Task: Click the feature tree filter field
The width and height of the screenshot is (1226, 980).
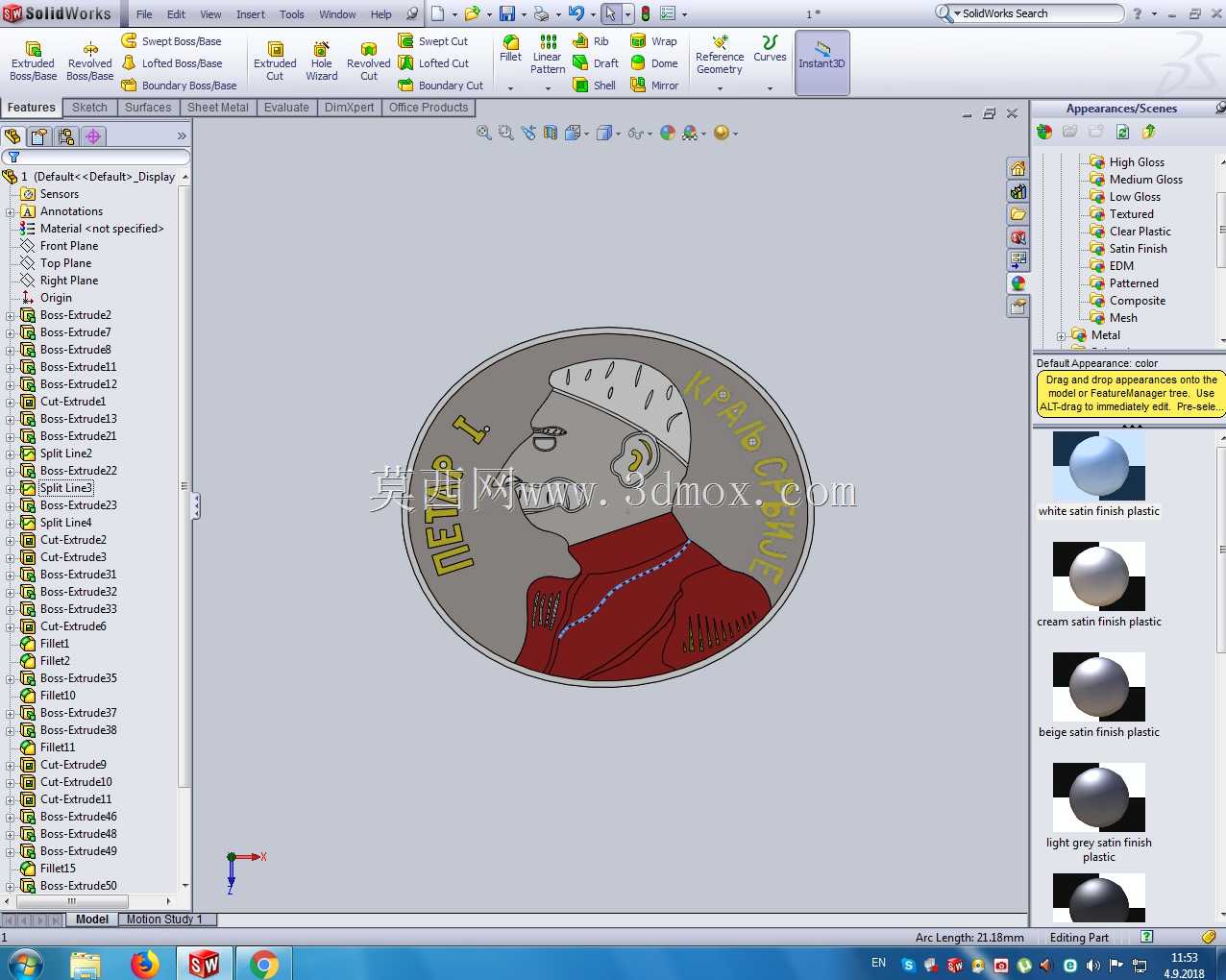Action: point(96,157)
